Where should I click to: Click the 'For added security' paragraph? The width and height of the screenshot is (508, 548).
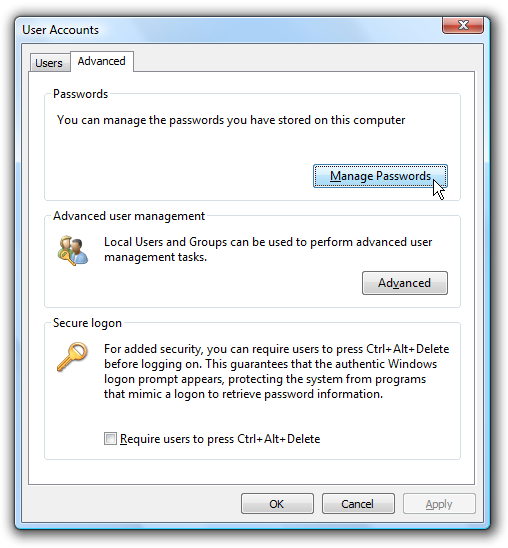click(276, 372)
